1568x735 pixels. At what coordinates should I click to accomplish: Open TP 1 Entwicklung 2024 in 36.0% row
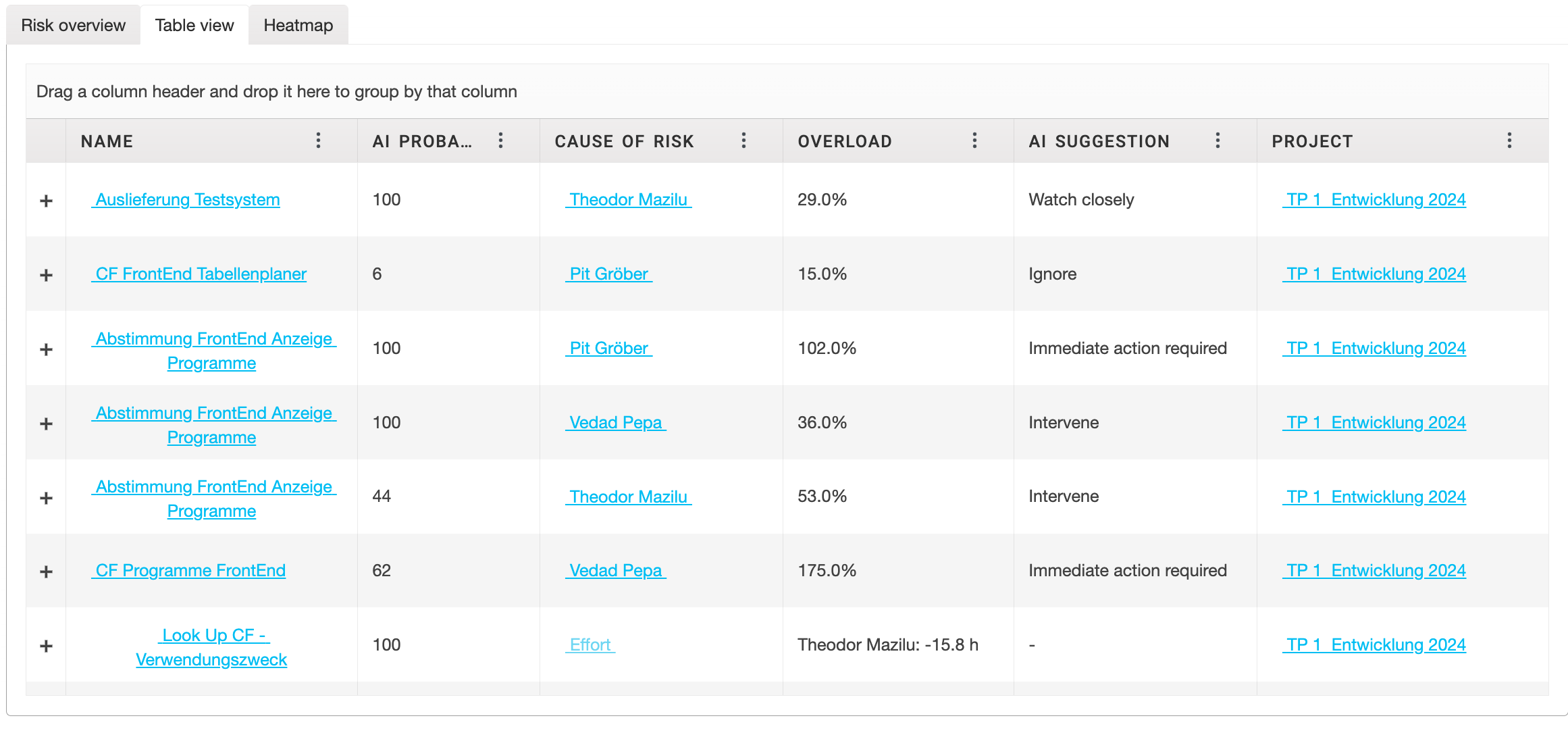(x=1374, y=423)
